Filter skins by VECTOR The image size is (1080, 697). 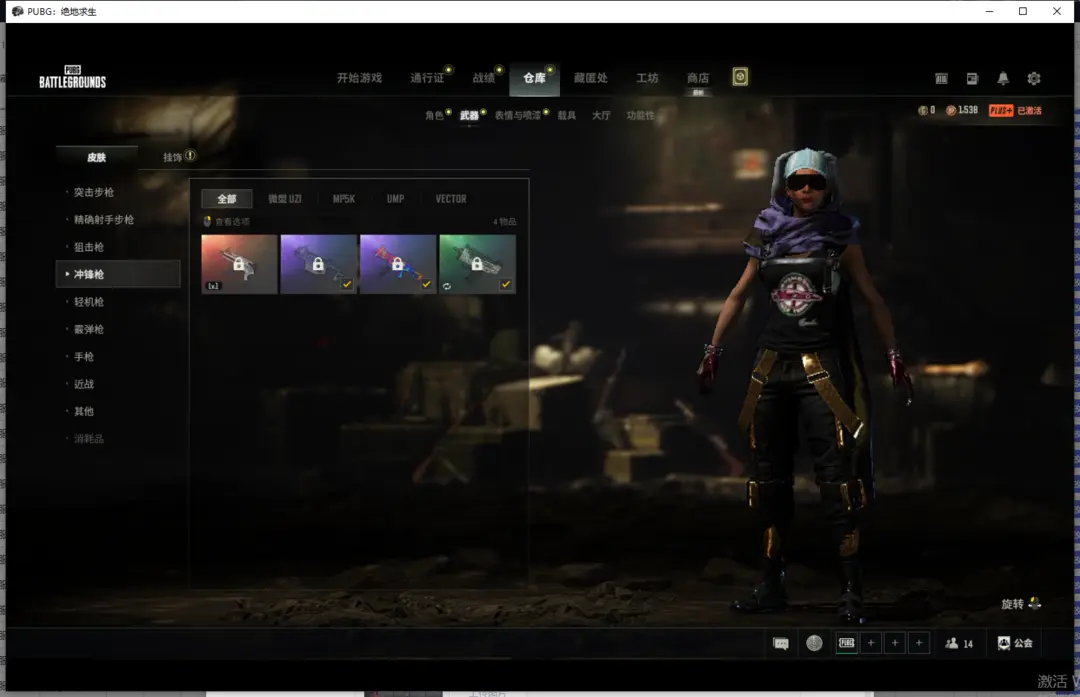tap(451, 198)
